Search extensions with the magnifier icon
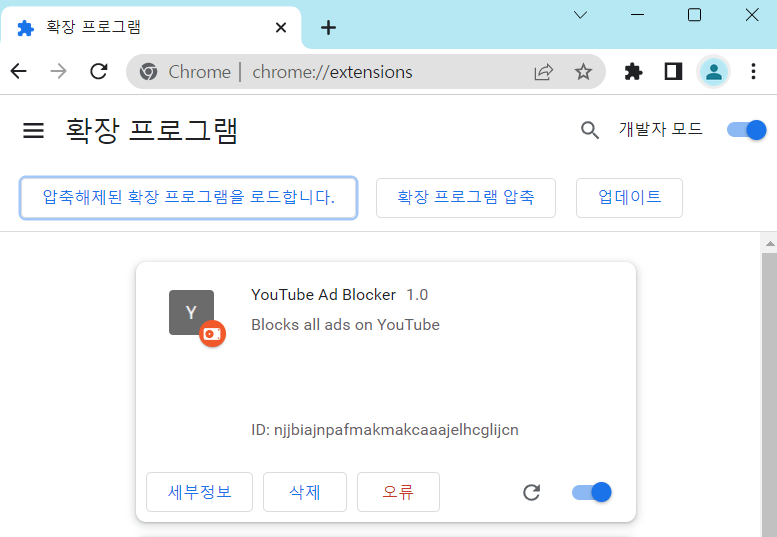The image size is (777, 537). point(590,130)
